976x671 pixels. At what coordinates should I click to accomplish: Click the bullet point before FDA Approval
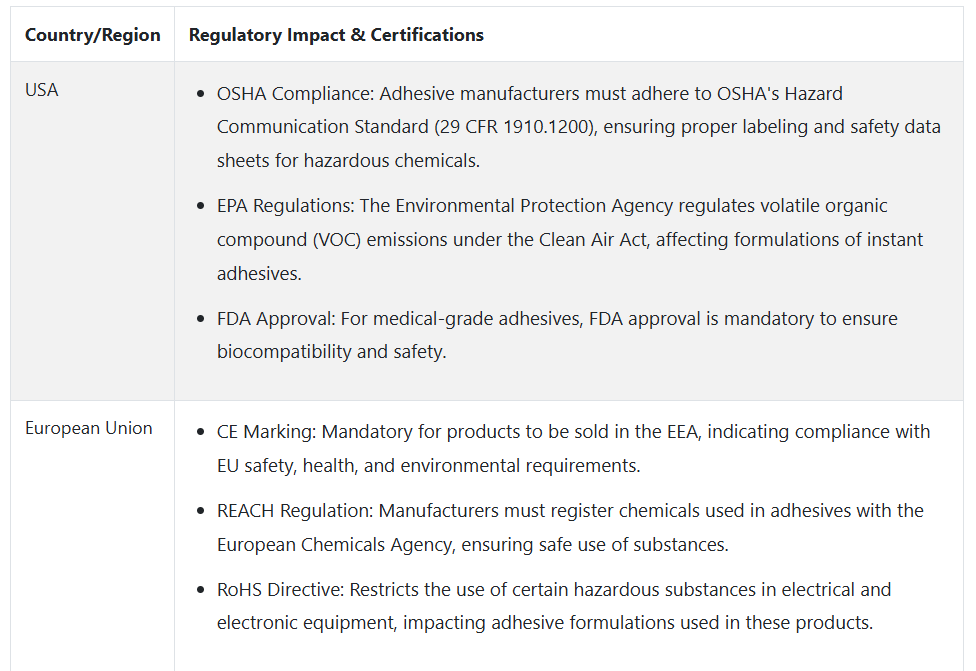pyautogui.click(x=200, y=319)
